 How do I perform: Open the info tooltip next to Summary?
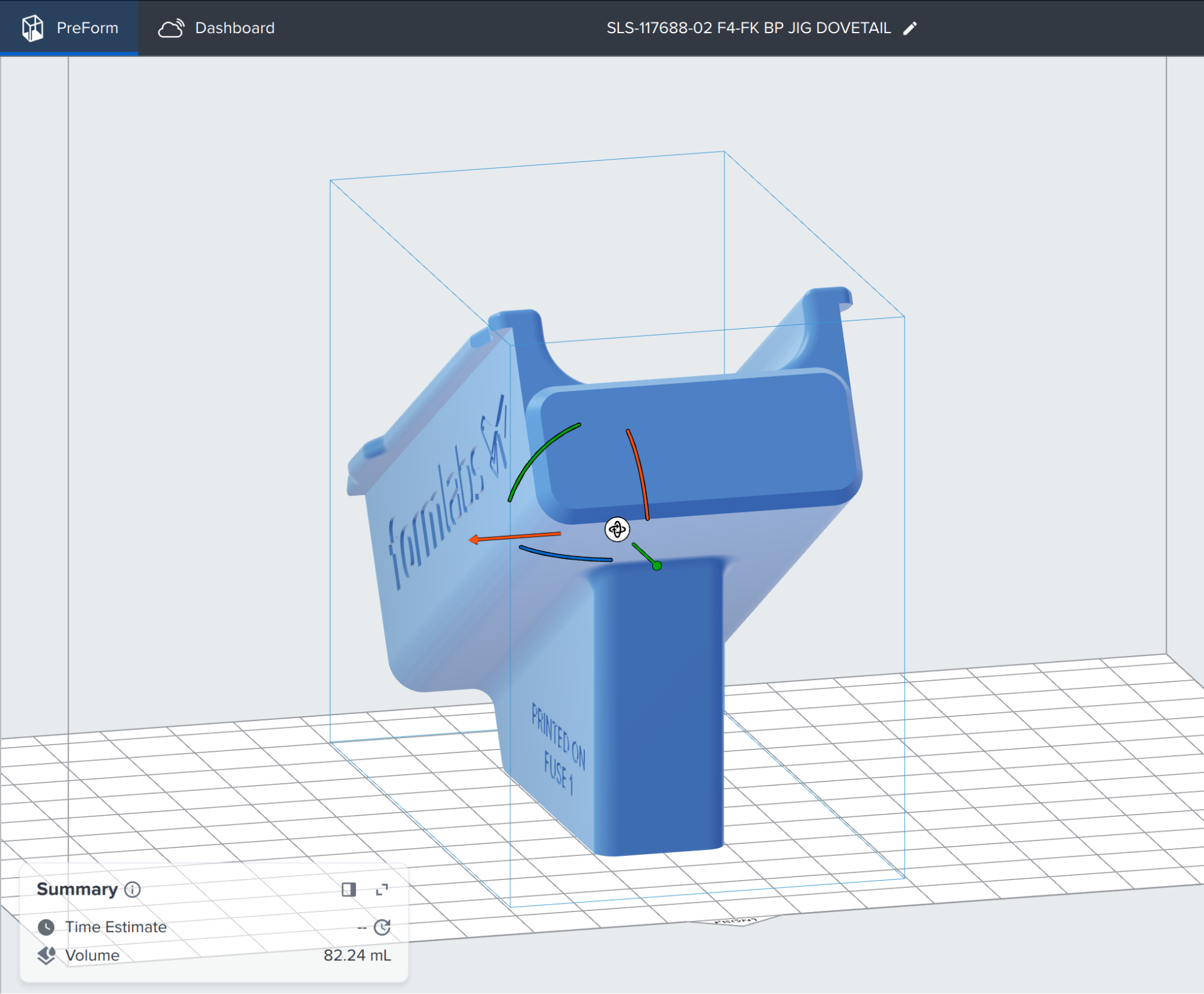(x=133, y=890)
